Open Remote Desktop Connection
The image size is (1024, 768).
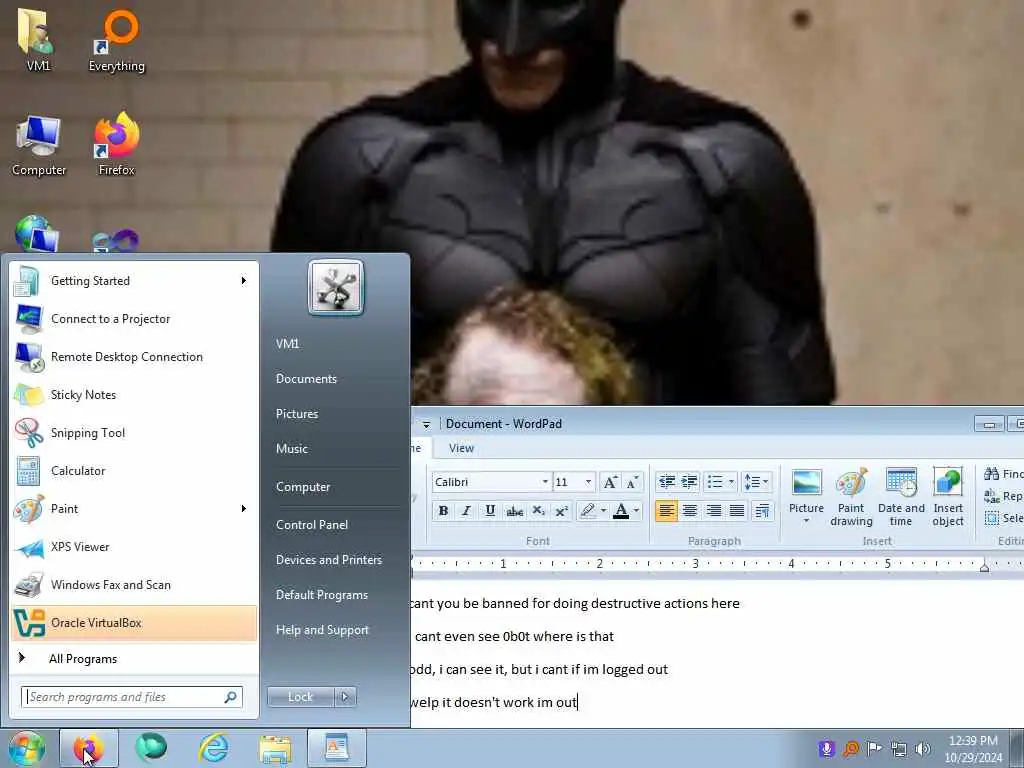pyautogui.click(x=134, y=357)
